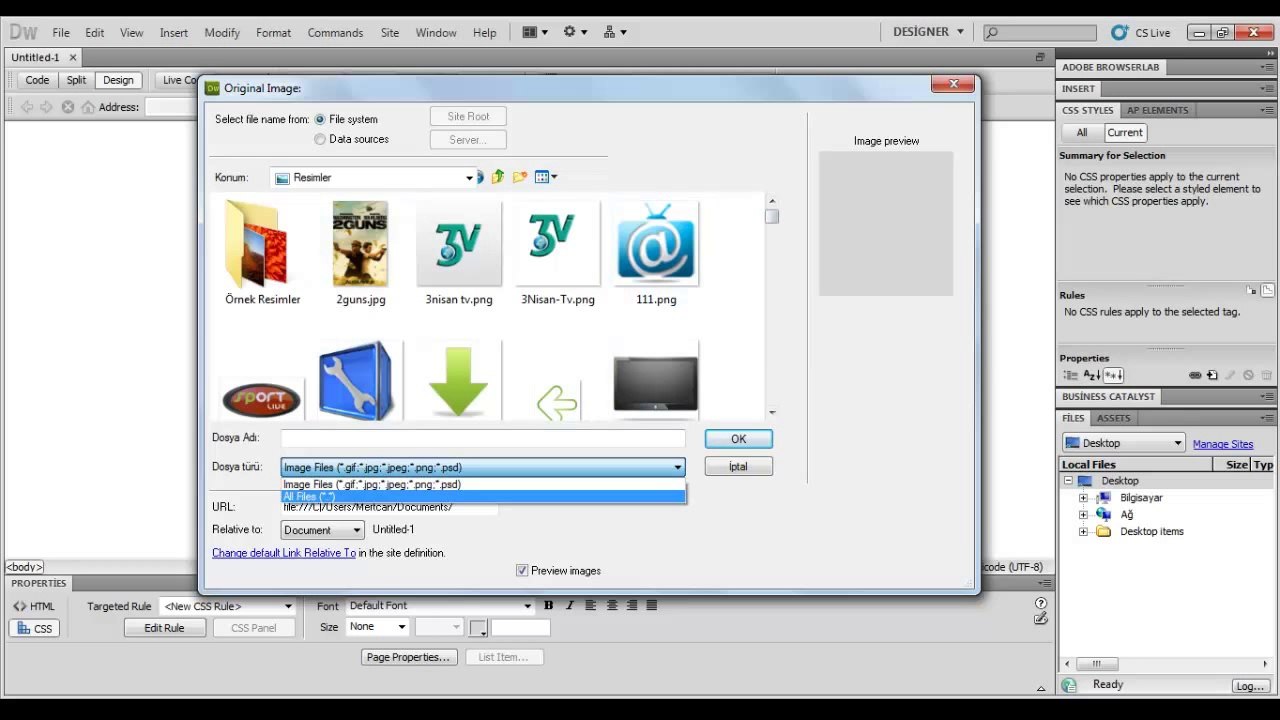Open Extend Dreamweaver gear menu

pyautogui.click(x=575, y=32)
